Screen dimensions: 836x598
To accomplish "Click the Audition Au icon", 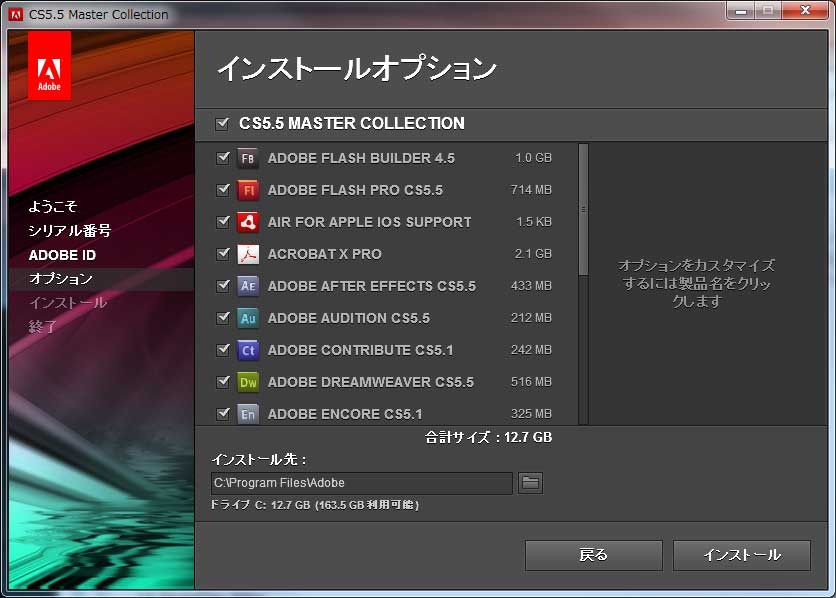I will 248,318.
